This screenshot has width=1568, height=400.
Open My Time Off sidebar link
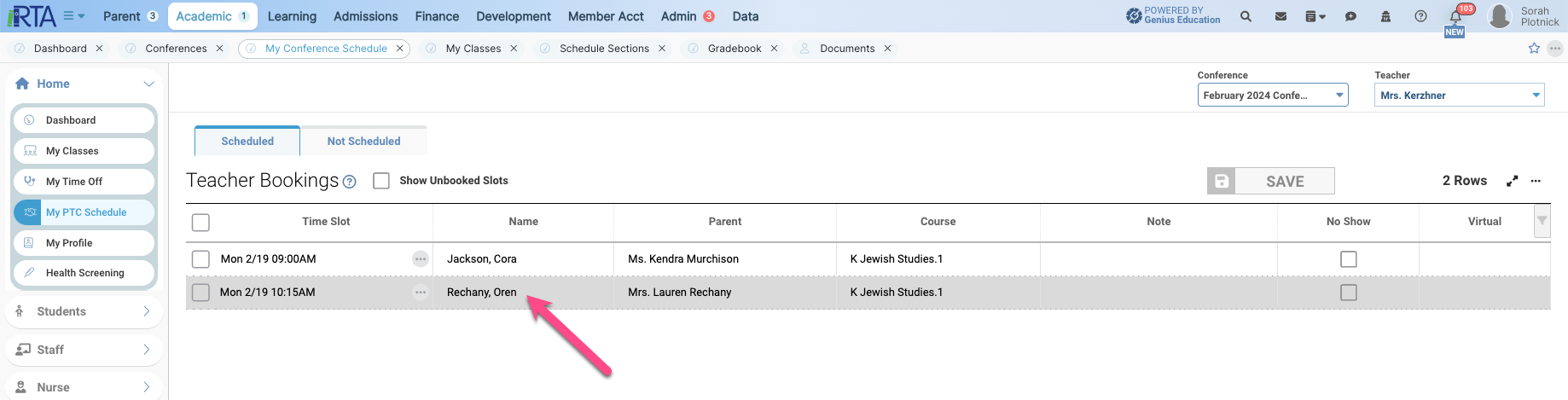84,182
